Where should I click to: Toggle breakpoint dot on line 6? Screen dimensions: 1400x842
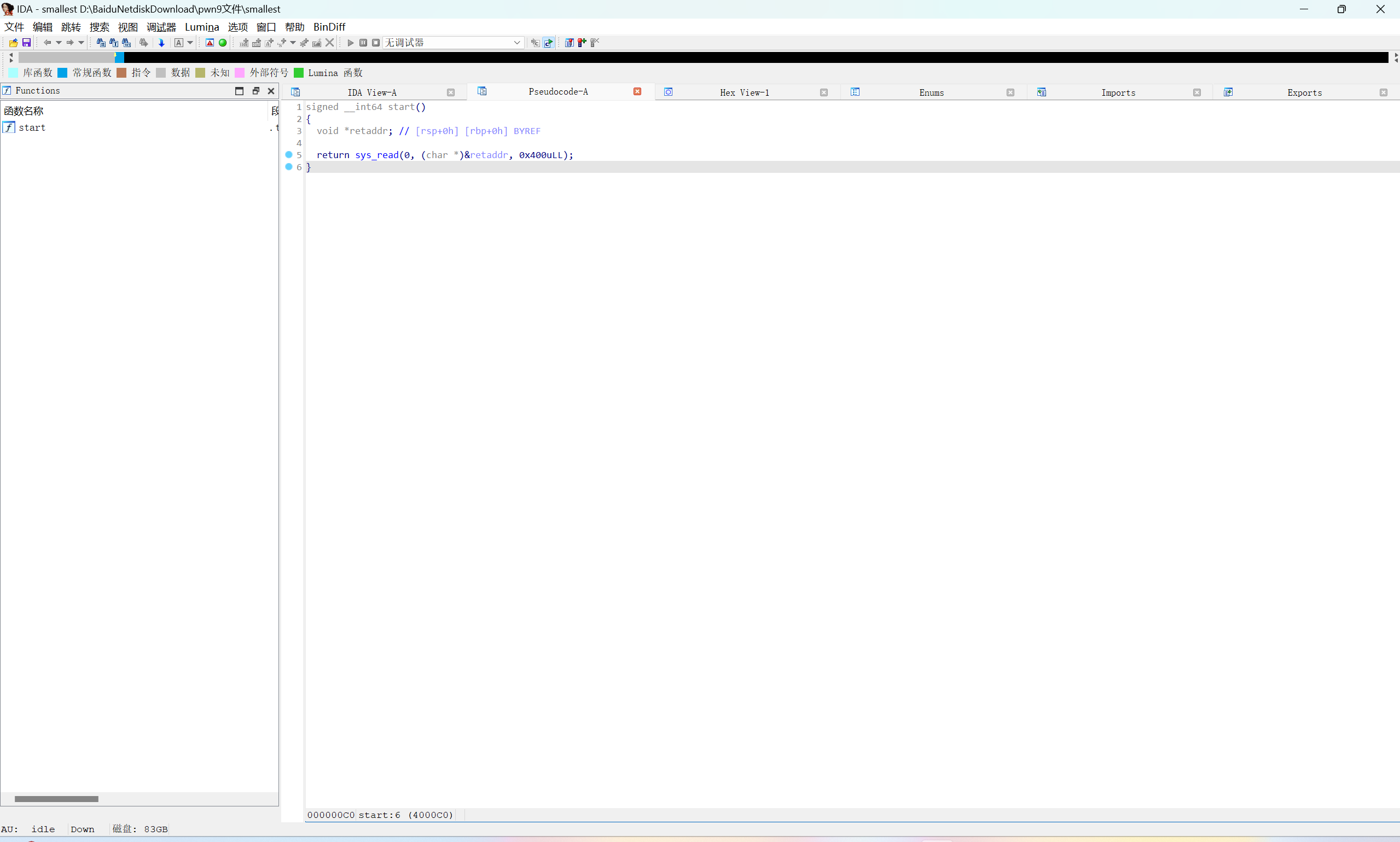pos(289,167)
